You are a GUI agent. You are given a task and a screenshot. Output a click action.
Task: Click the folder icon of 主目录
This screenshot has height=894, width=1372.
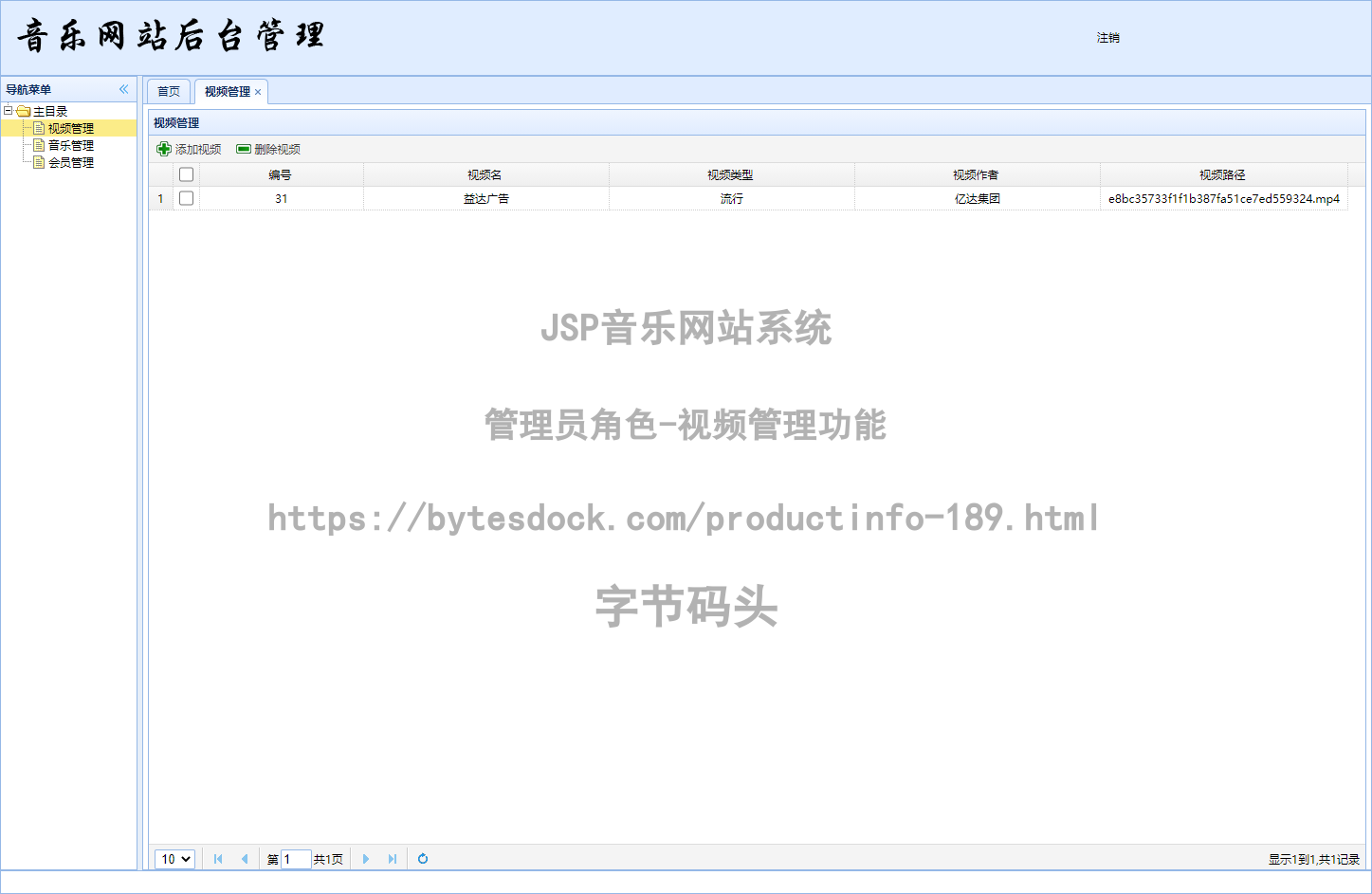tap(24, 111)
